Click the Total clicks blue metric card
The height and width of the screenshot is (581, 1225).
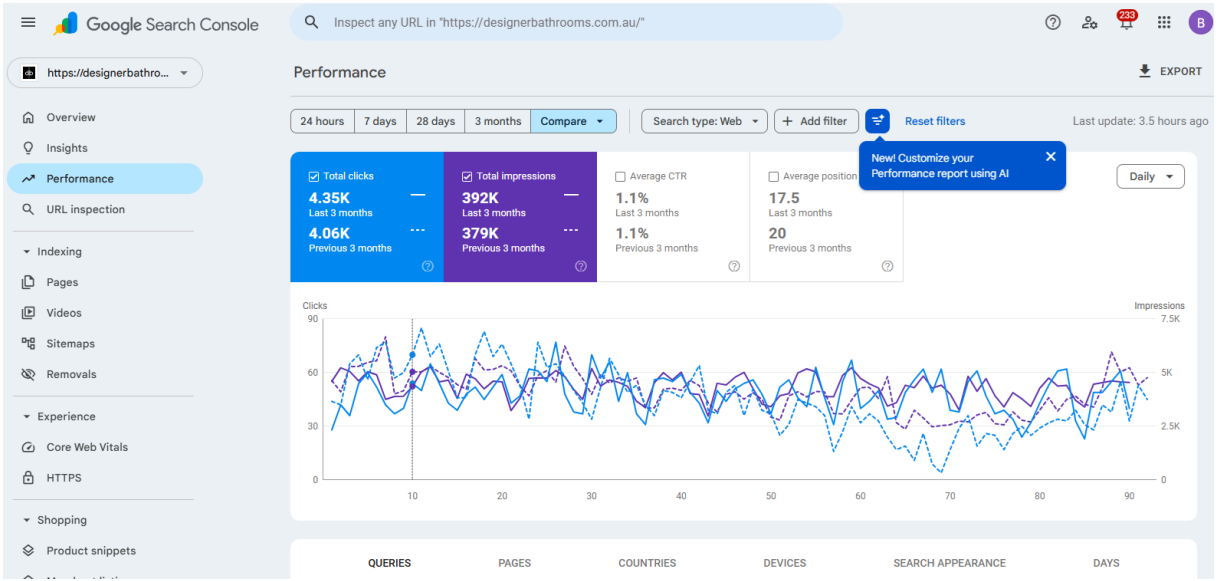click(x=367, y=217)
